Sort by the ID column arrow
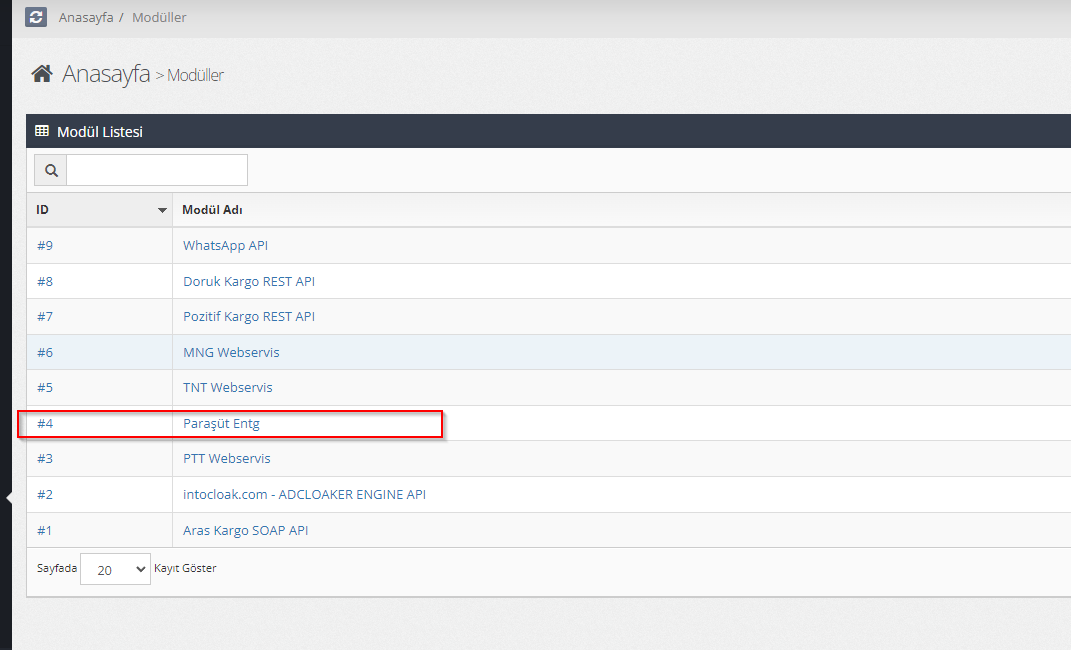The image size is (1071, 650). click(162, 210)
